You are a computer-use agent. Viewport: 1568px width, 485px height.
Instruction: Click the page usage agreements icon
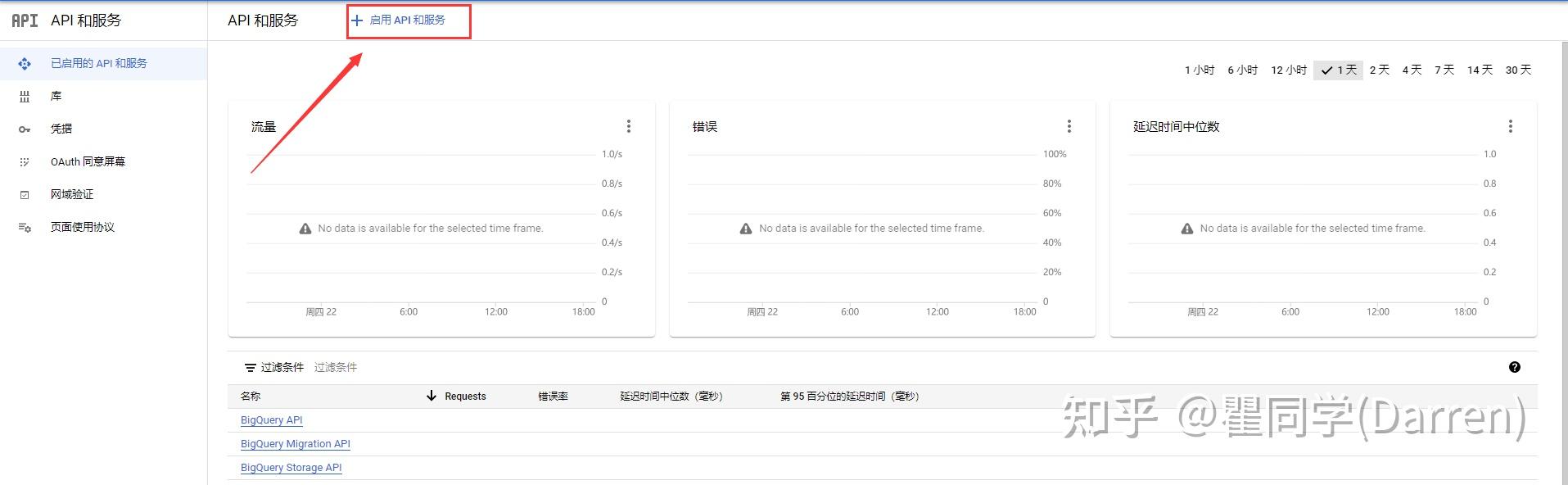tap(25, 227)
